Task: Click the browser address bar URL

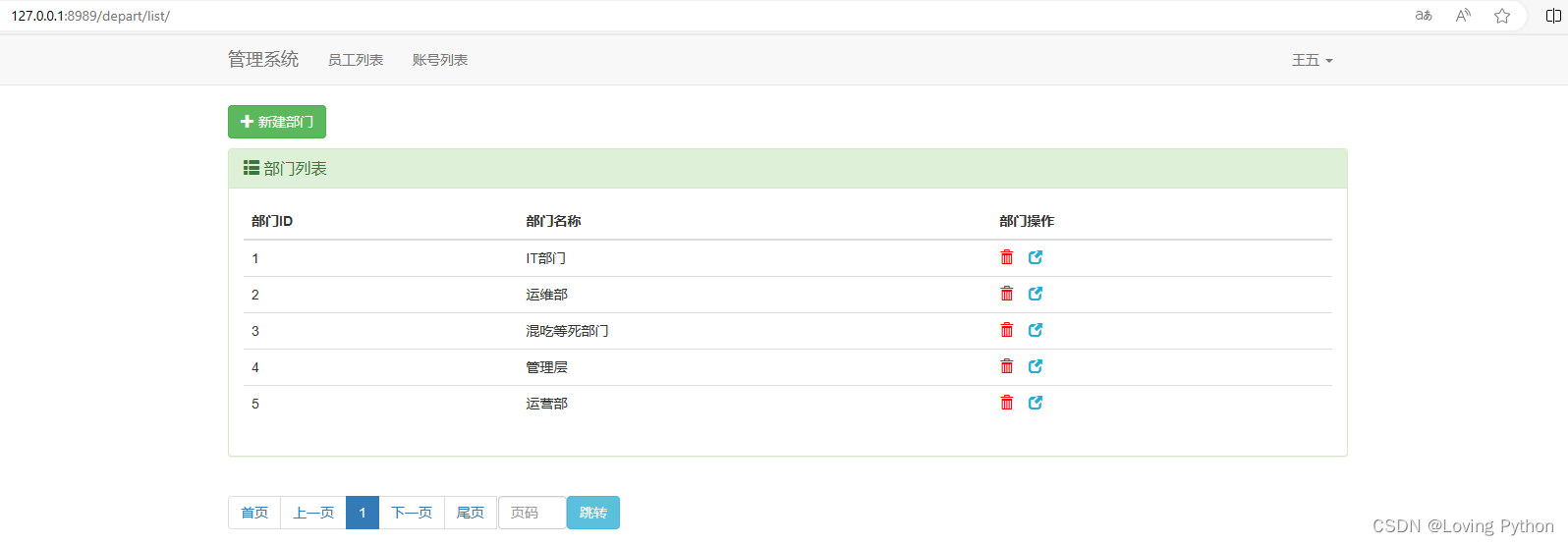Action: coord(90,16)
